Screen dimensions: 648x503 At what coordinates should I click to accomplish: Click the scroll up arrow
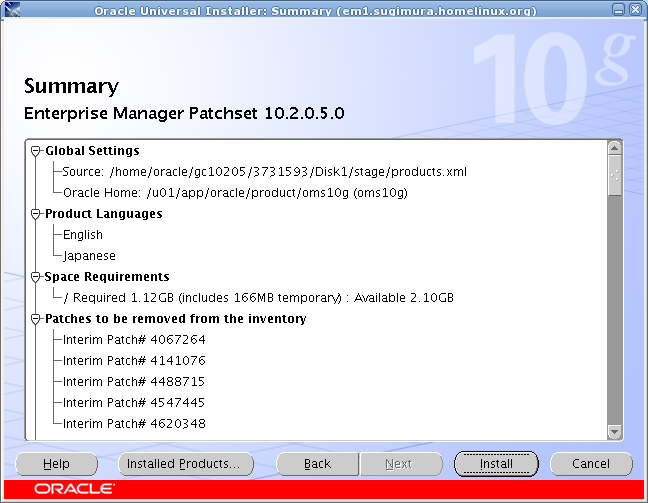click(615, 148)
